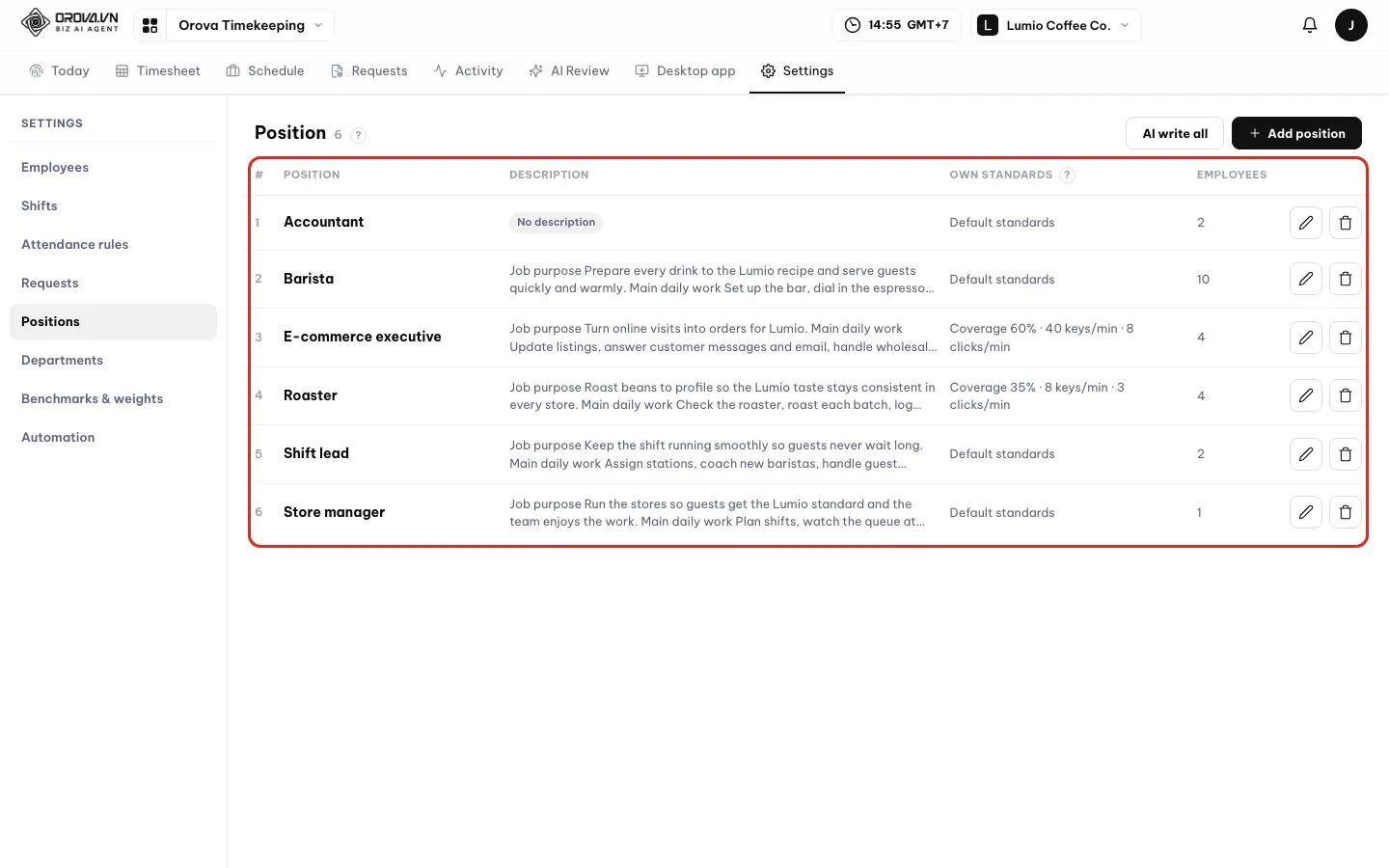
Task: Open Employees in settings sidebar
Action: tap(113, 168)
